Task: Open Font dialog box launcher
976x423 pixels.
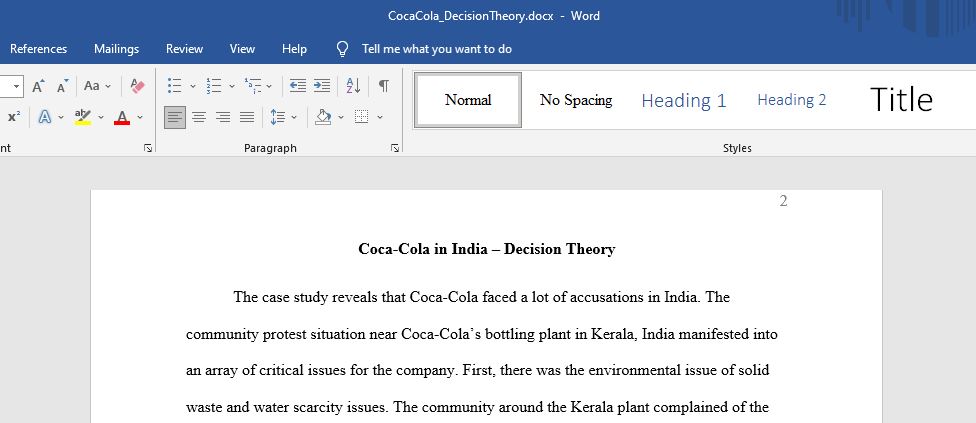Action: coord(148,148)
